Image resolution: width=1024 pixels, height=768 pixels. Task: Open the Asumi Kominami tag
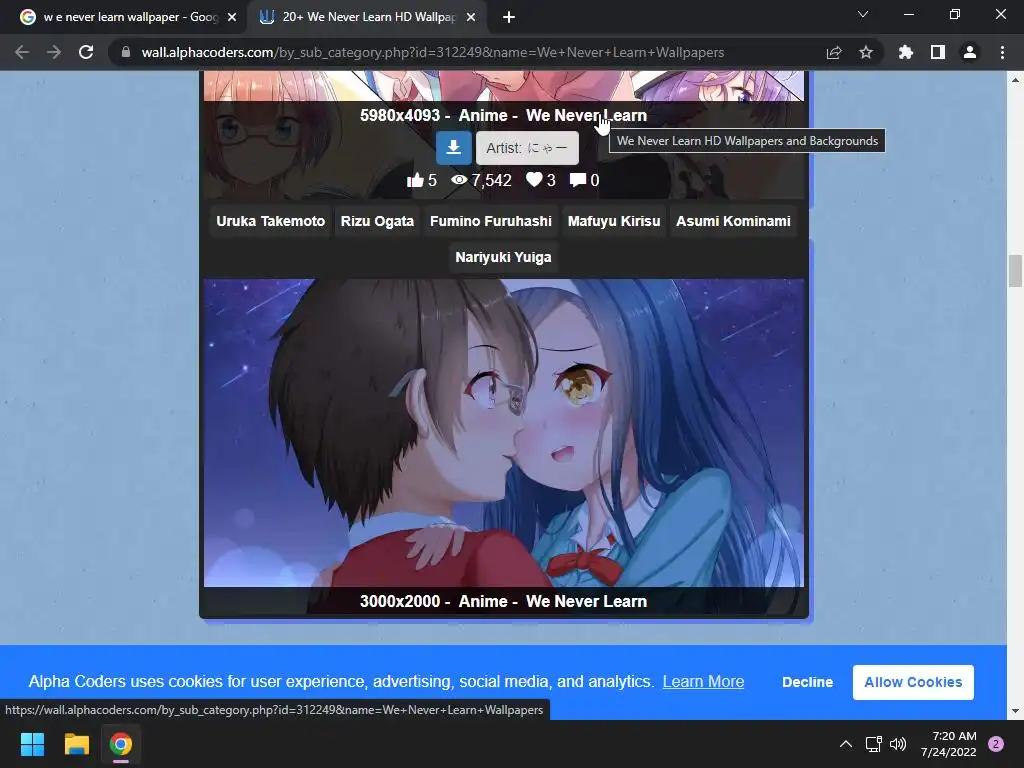tap(733, 221)
